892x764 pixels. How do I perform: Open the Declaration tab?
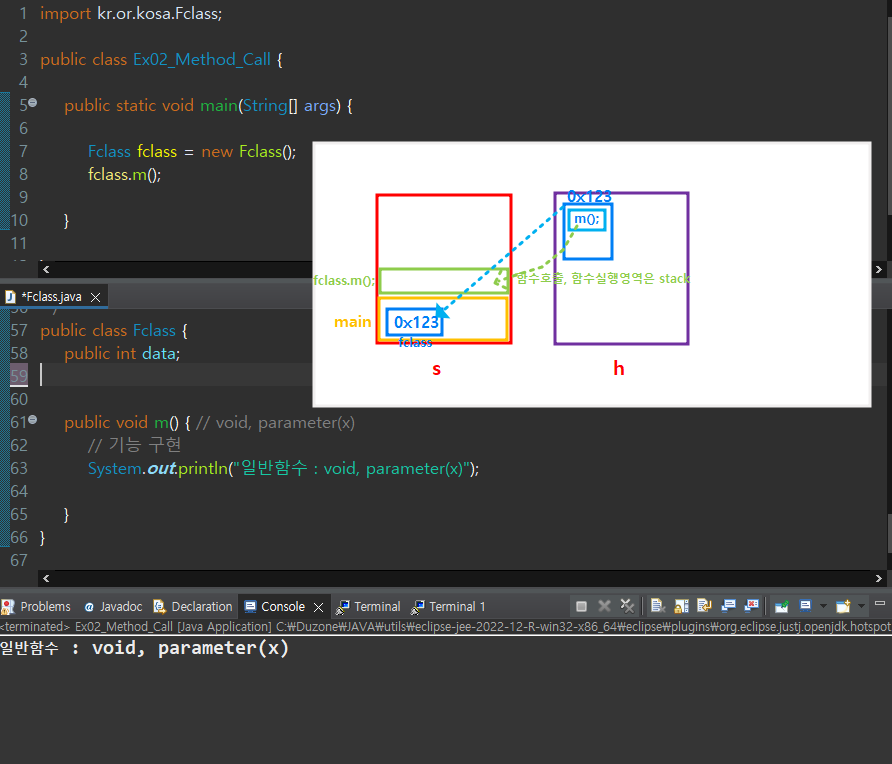[x=193, y=606]
